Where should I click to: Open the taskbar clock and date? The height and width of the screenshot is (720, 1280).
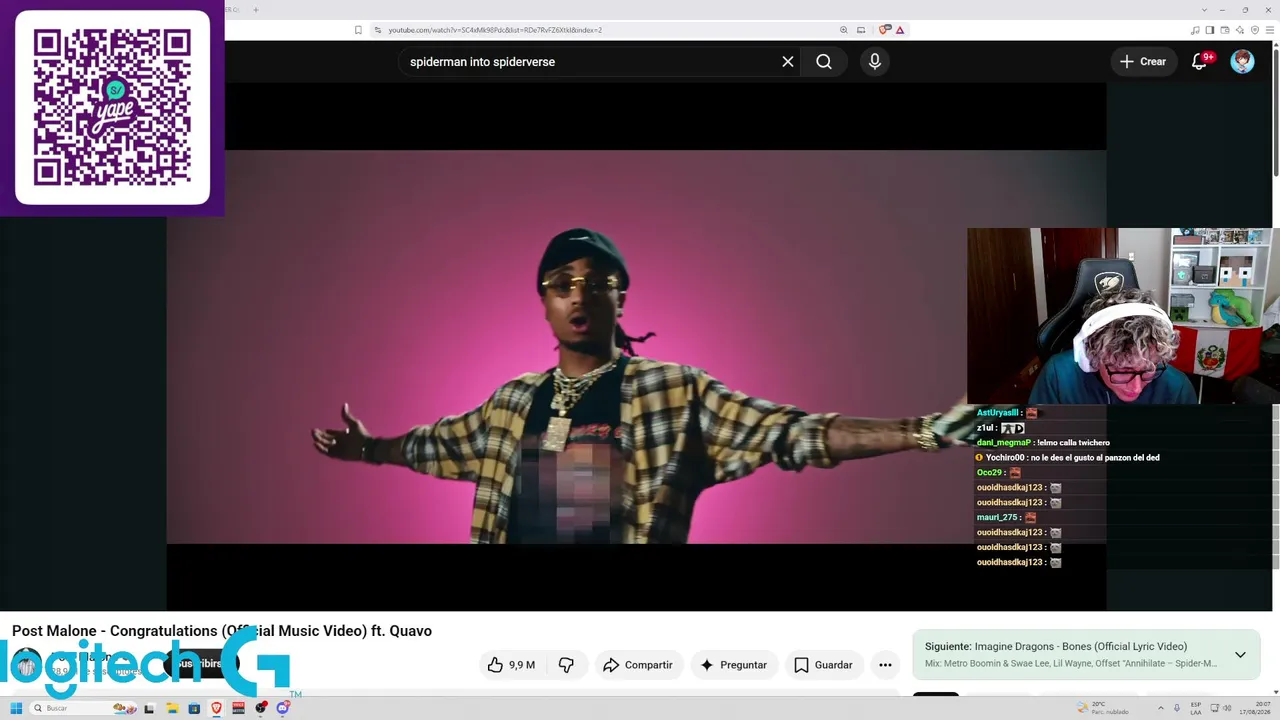(1253, 708)
